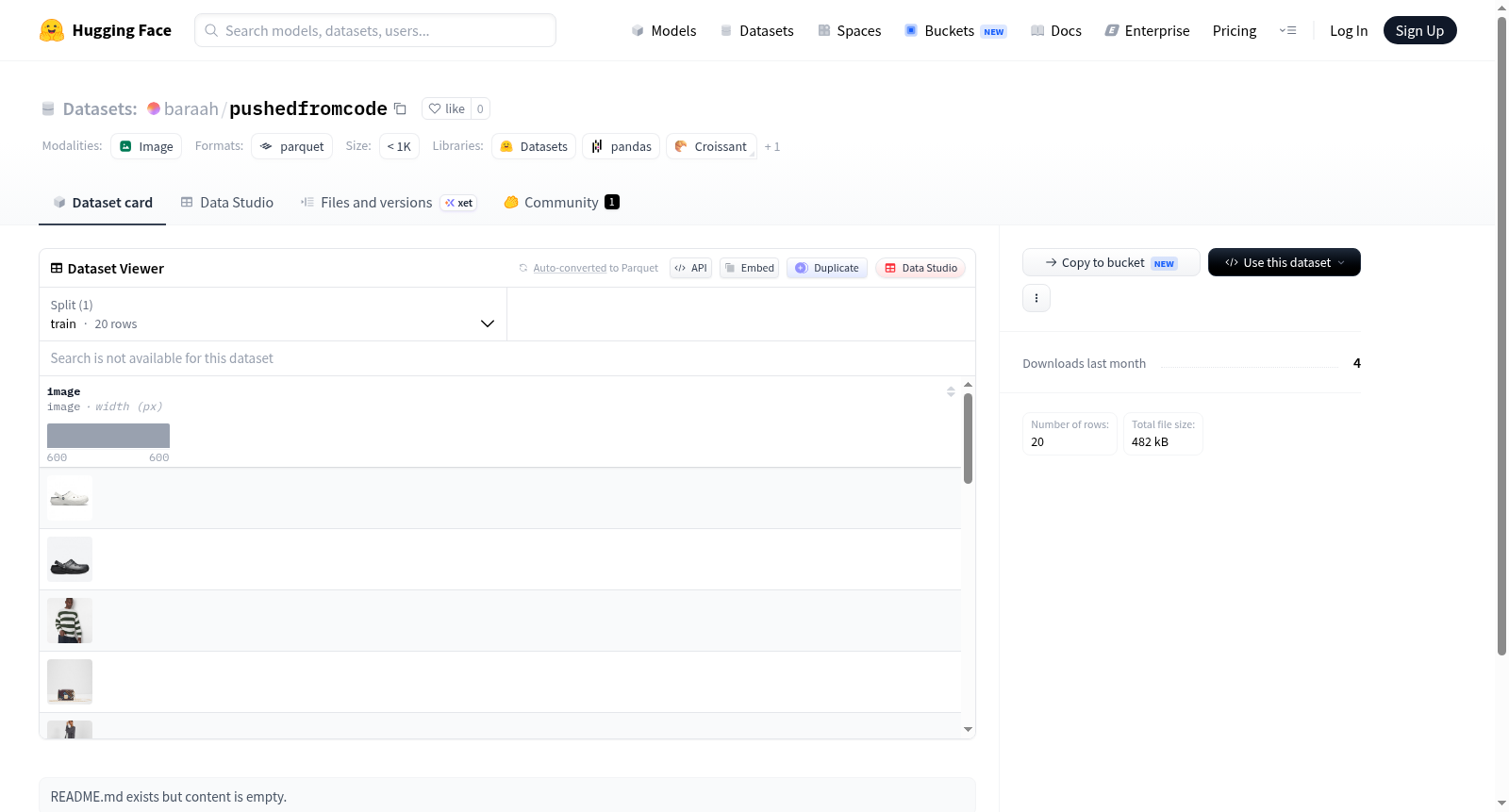1509x812 pixels.
Task: Open Docs in top navigation
Action: tap(1055, 30)
